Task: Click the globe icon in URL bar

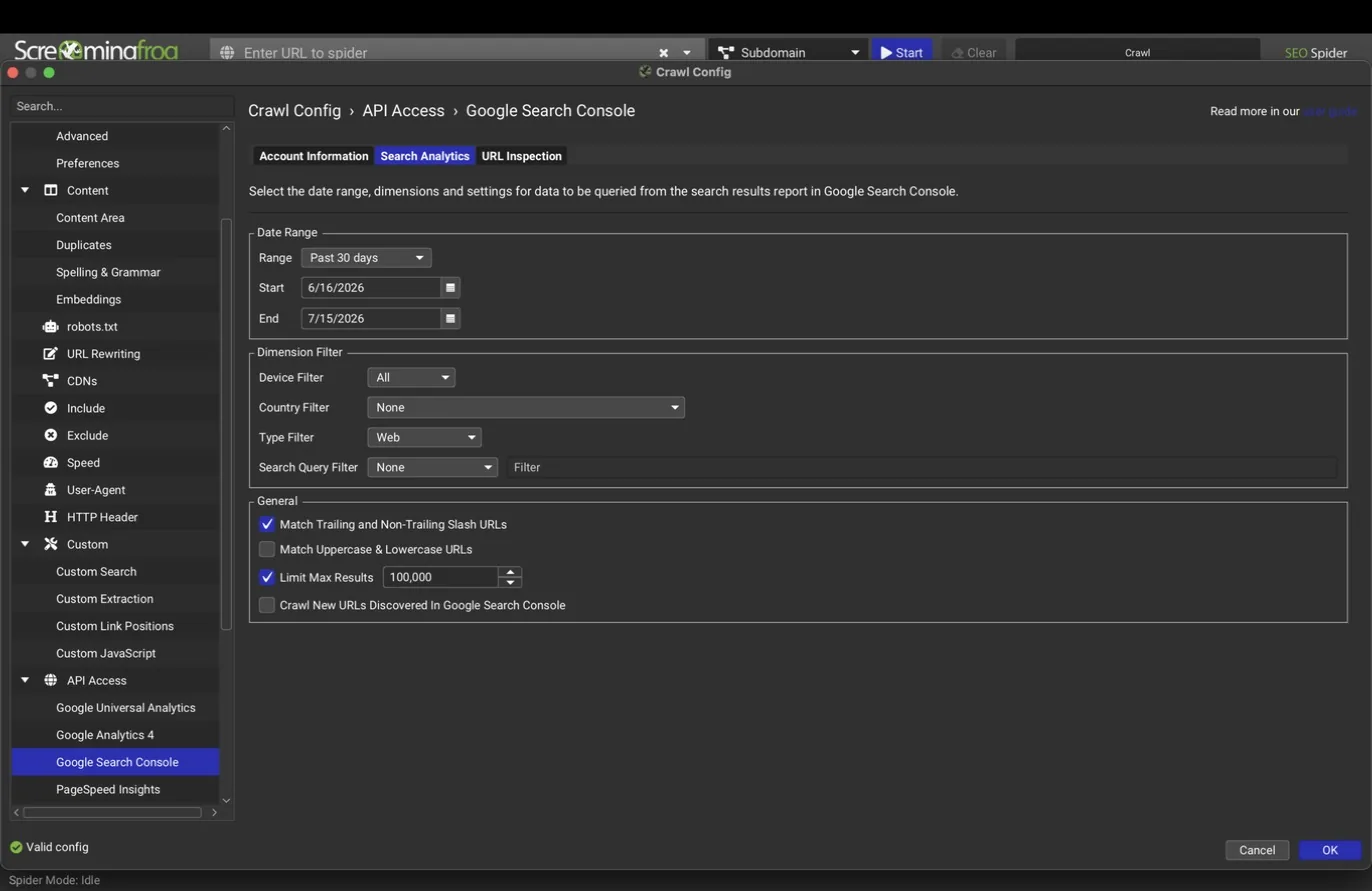Action: [227, 52]
